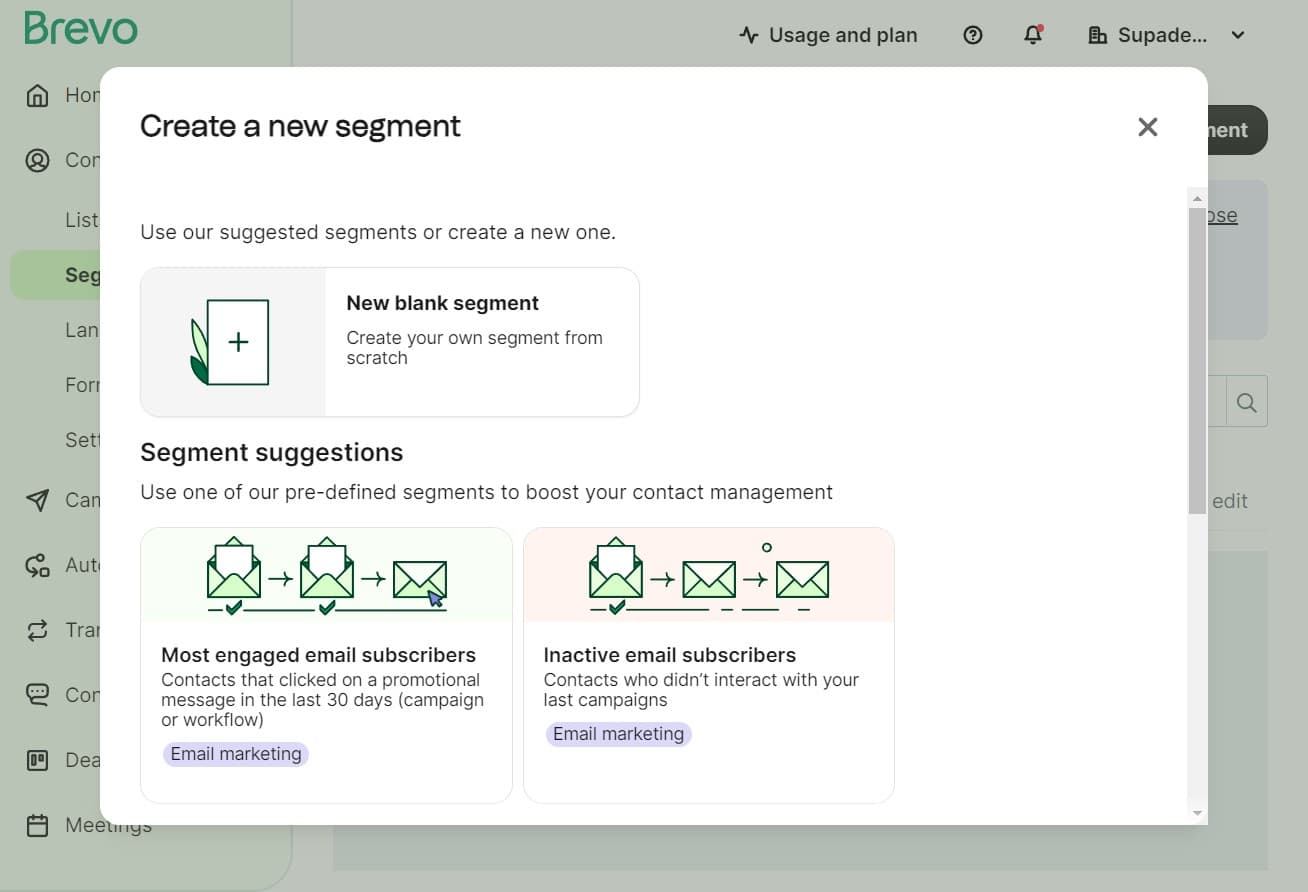Viewport: 1308px width, 892px height.
Task: Click the Home icon in sidebar
Action: [x=37, y=95]
